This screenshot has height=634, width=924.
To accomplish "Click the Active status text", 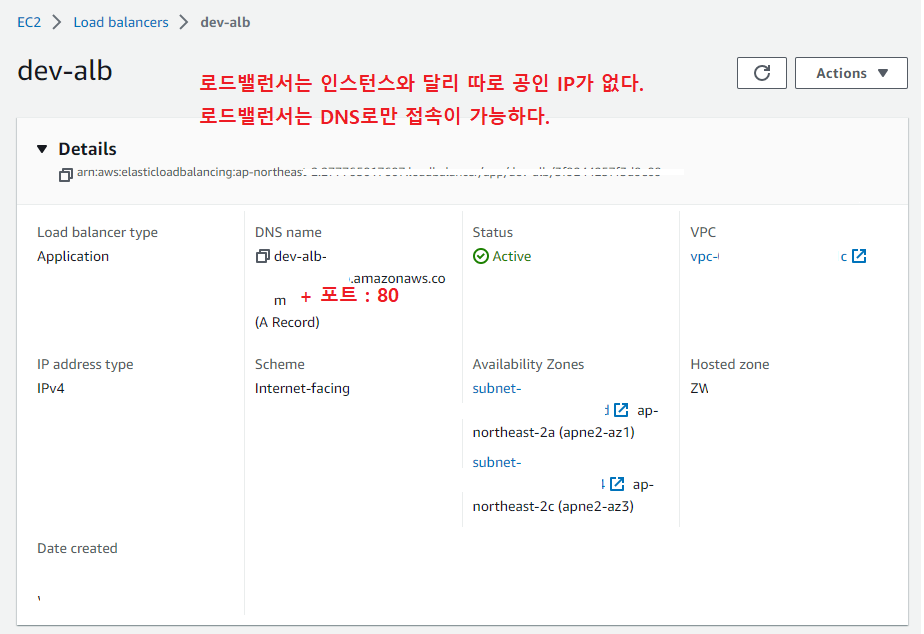I will coord(512,256).
